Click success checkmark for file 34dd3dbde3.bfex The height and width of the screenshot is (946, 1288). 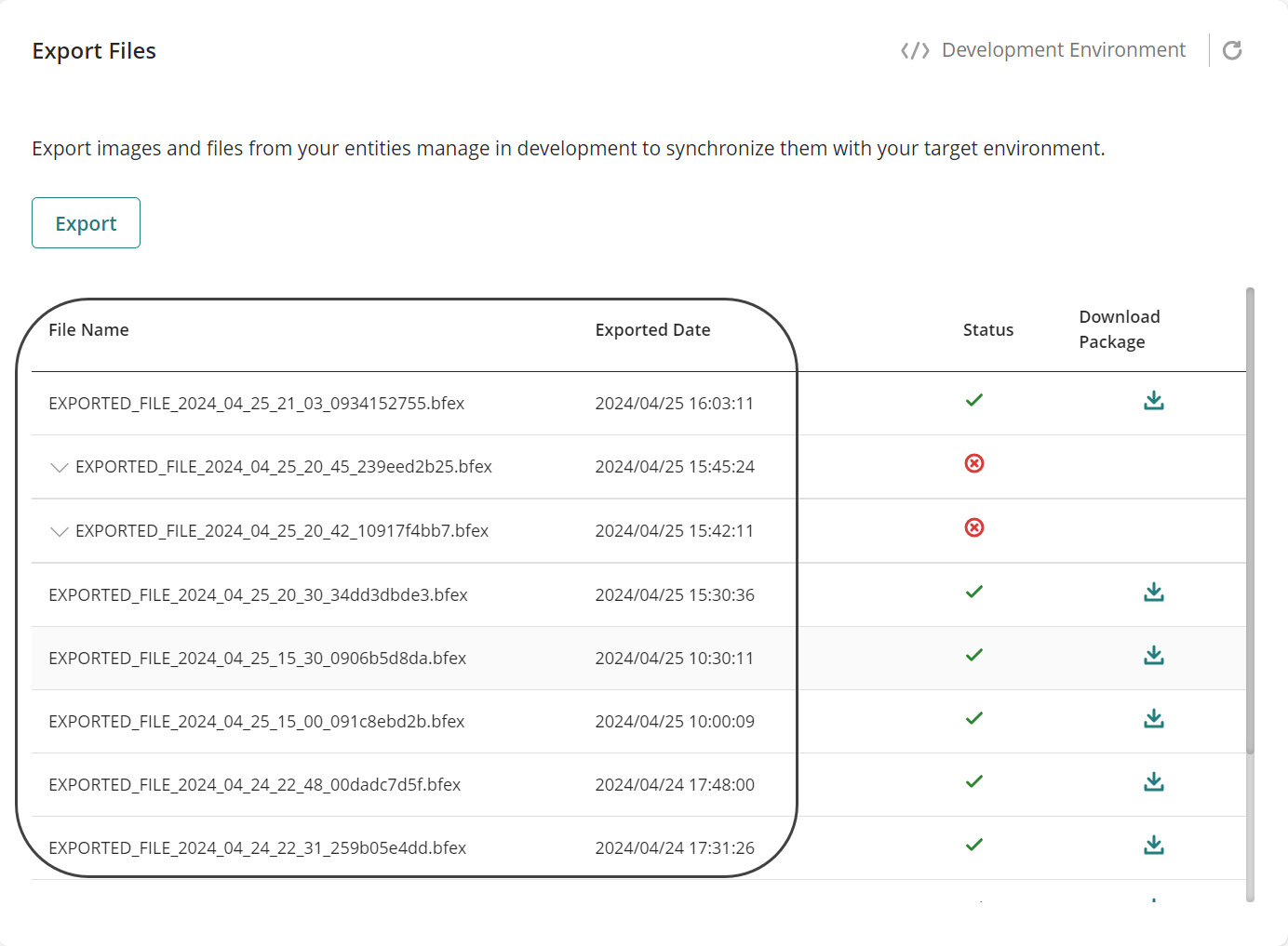(974, 592)
